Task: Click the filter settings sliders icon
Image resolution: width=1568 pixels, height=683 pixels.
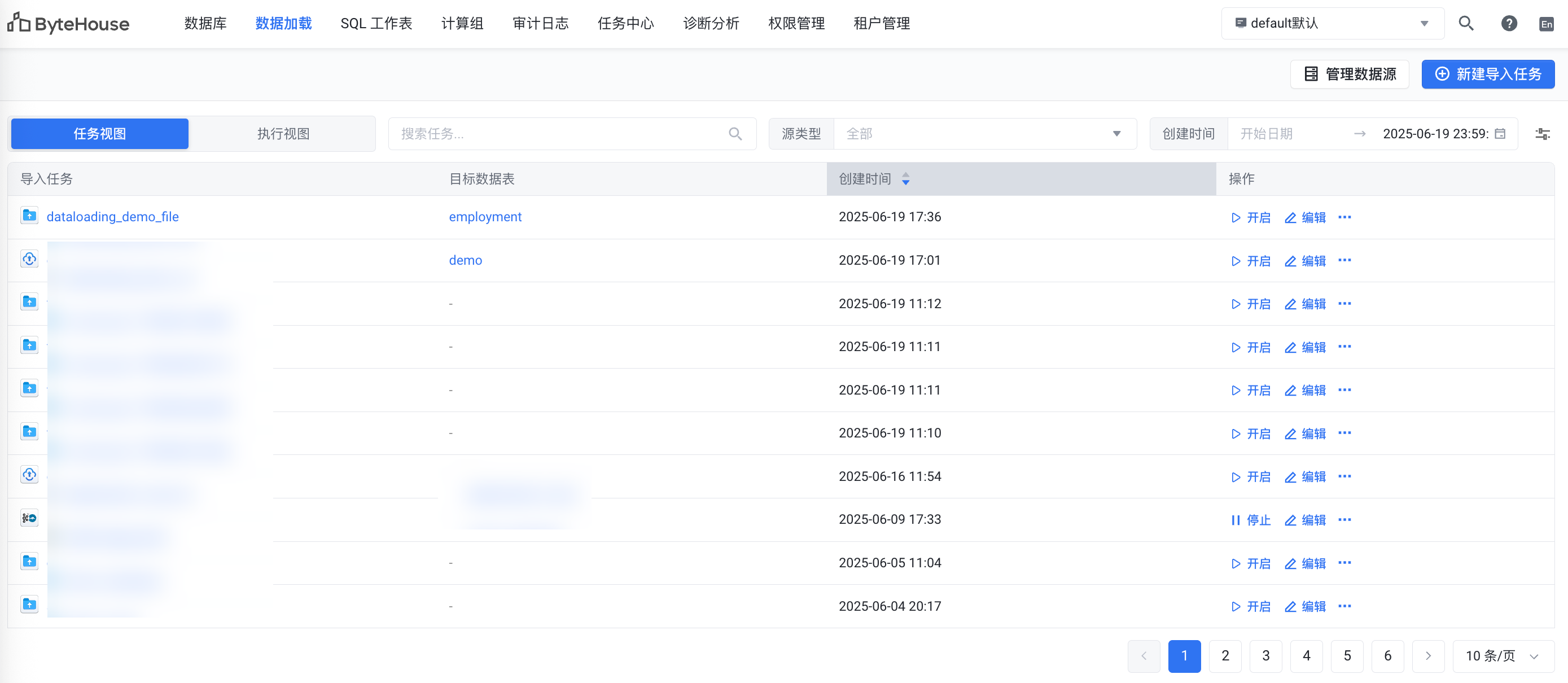Action: (x=1542, y=133)
